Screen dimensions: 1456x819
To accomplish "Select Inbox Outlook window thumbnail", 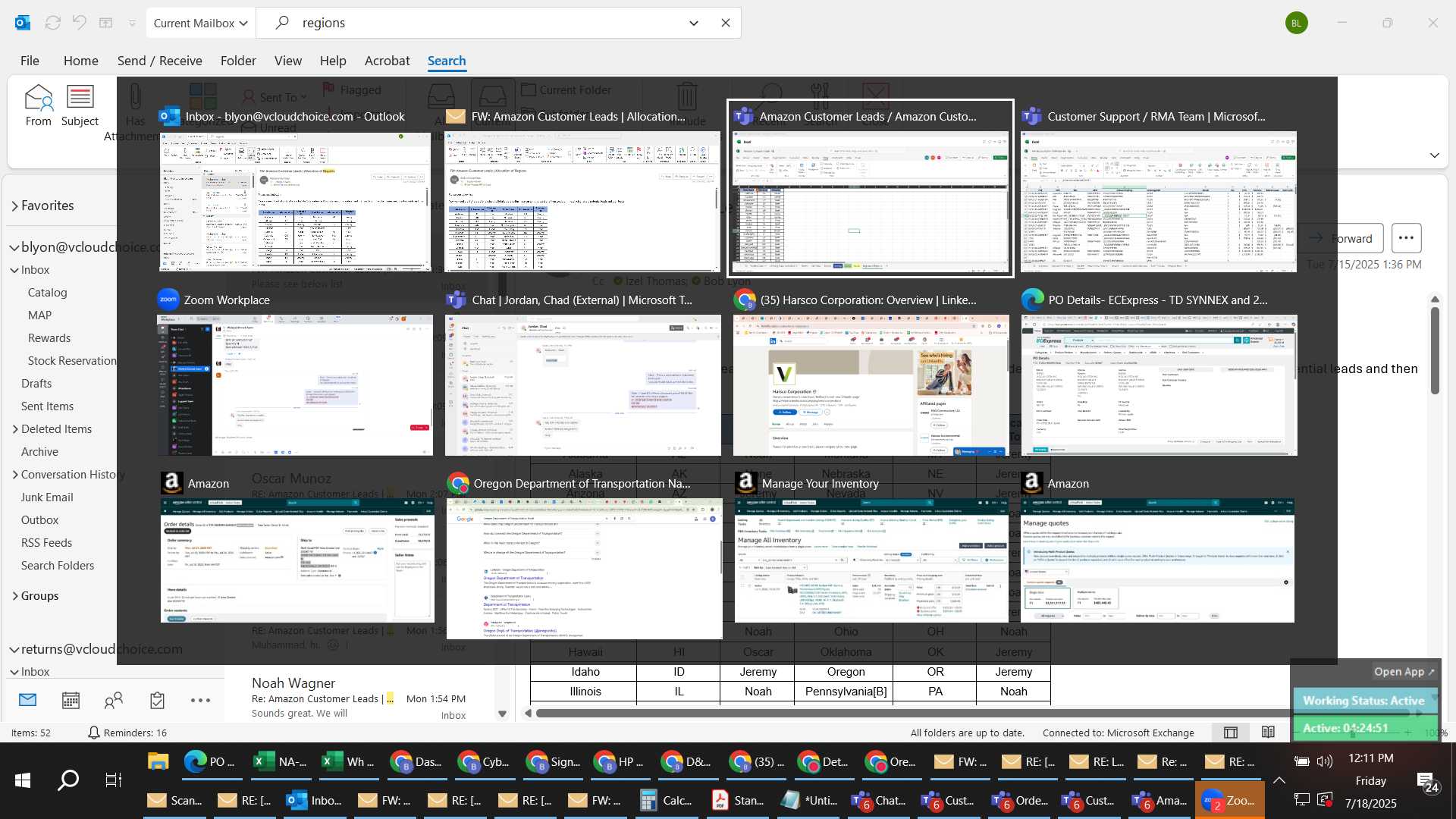I will [295, 188].
